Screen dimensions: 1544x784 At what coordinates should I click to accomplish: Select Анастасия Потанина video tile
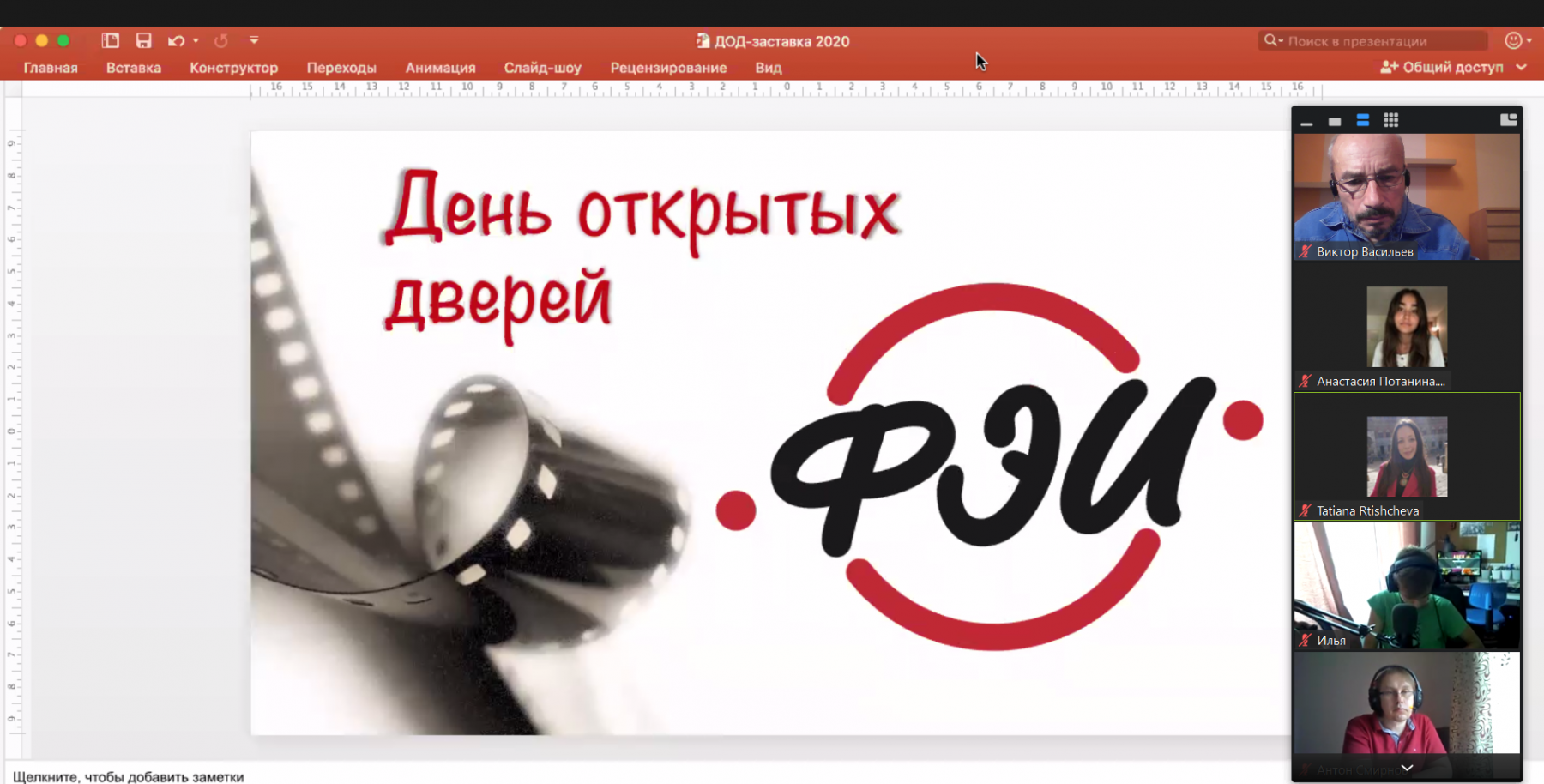pos(1407,327)
